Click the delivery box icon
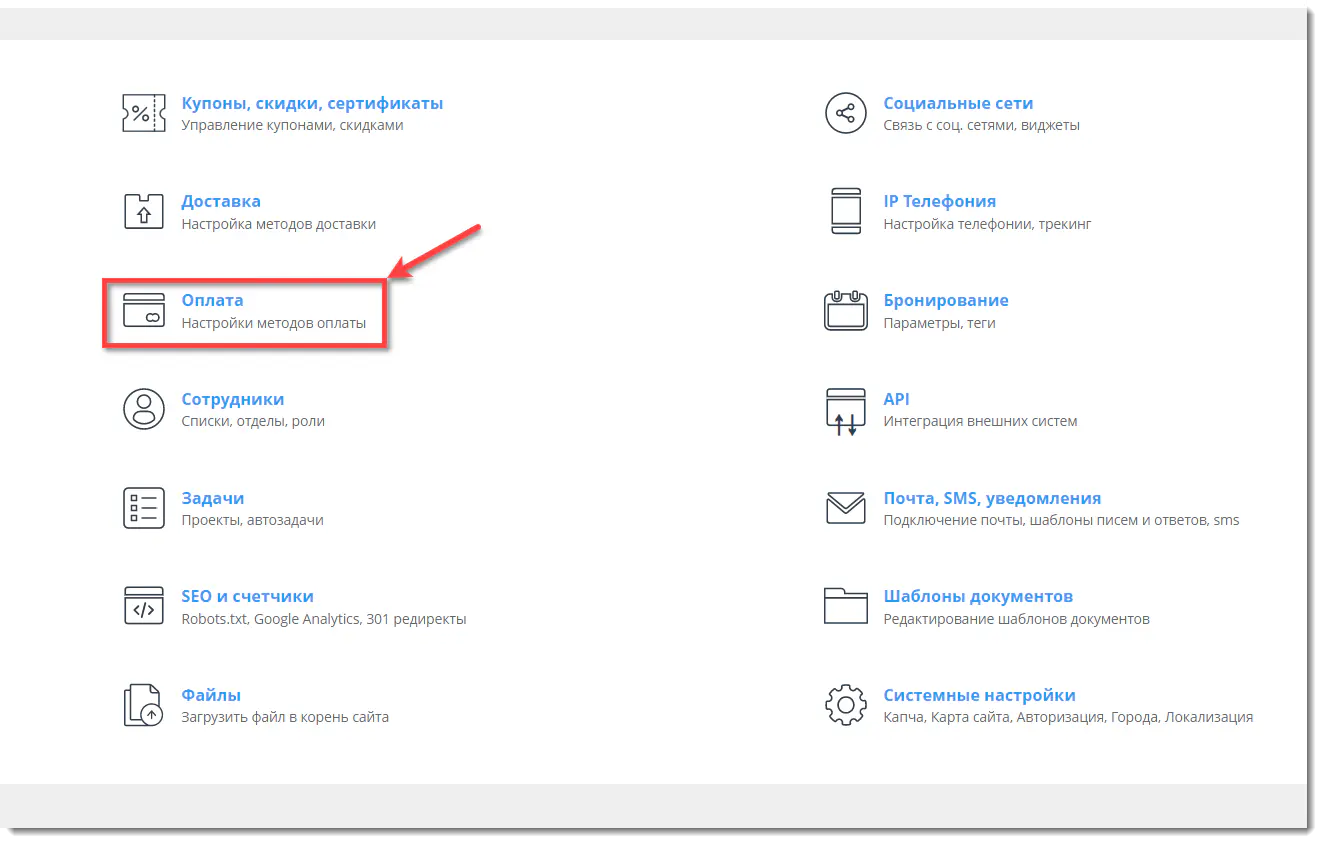The width and height of the screenshot is (1322, 843). 143,211
